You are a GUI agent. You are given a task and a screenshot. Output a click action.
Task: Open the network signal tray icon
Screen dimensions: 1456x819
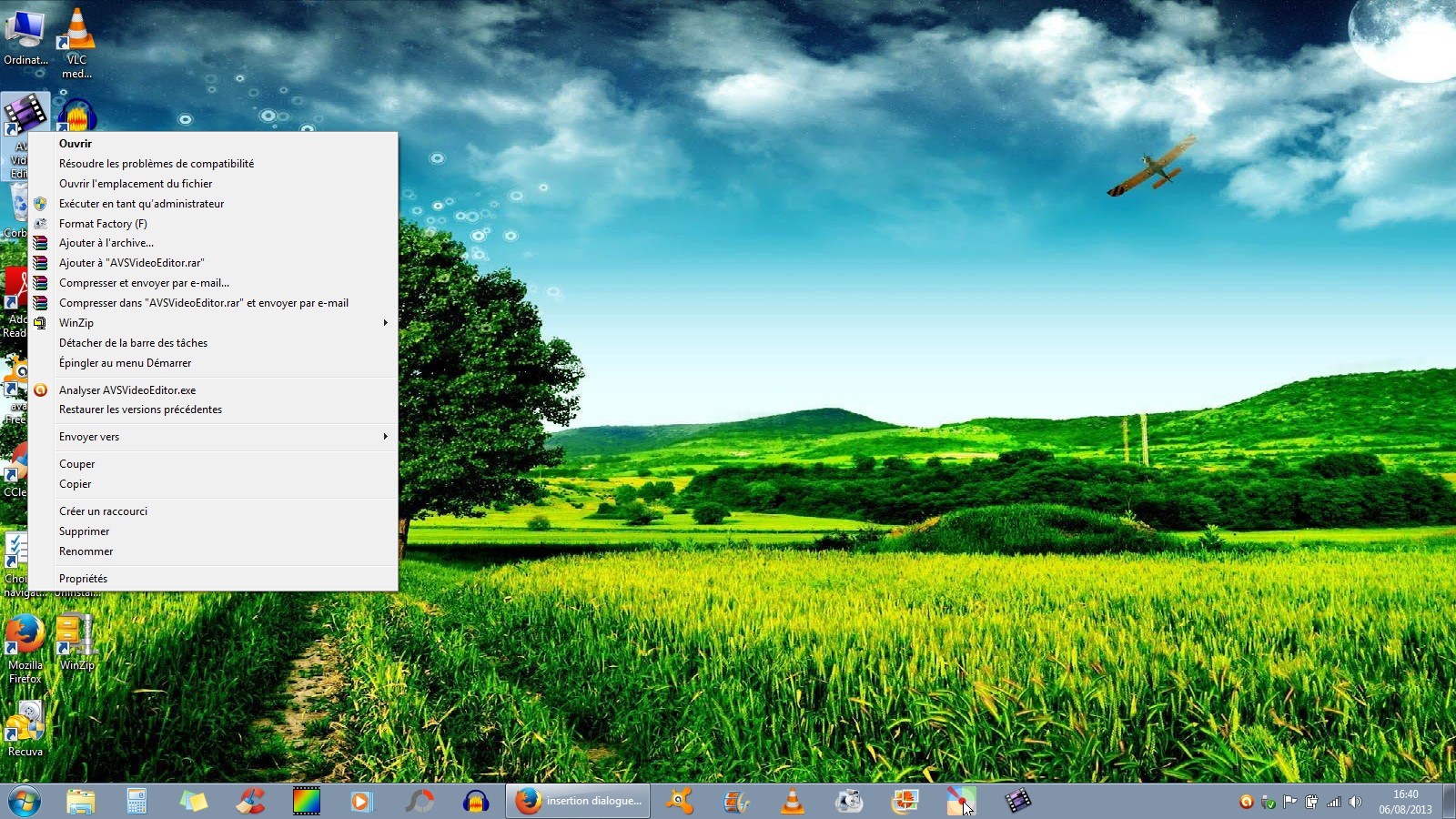pos(1333,802)
